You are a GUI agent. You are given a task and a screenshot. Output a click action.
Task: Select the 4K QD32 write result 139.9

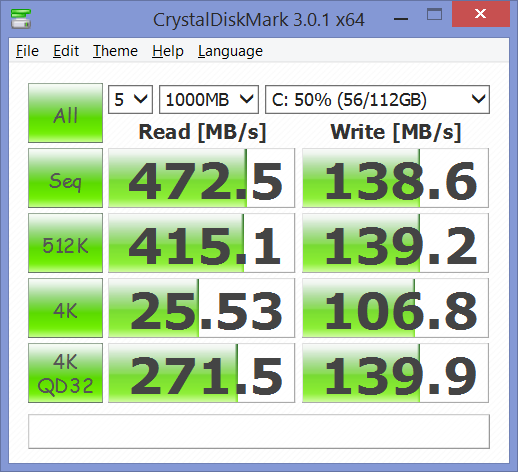coord(395,373)
